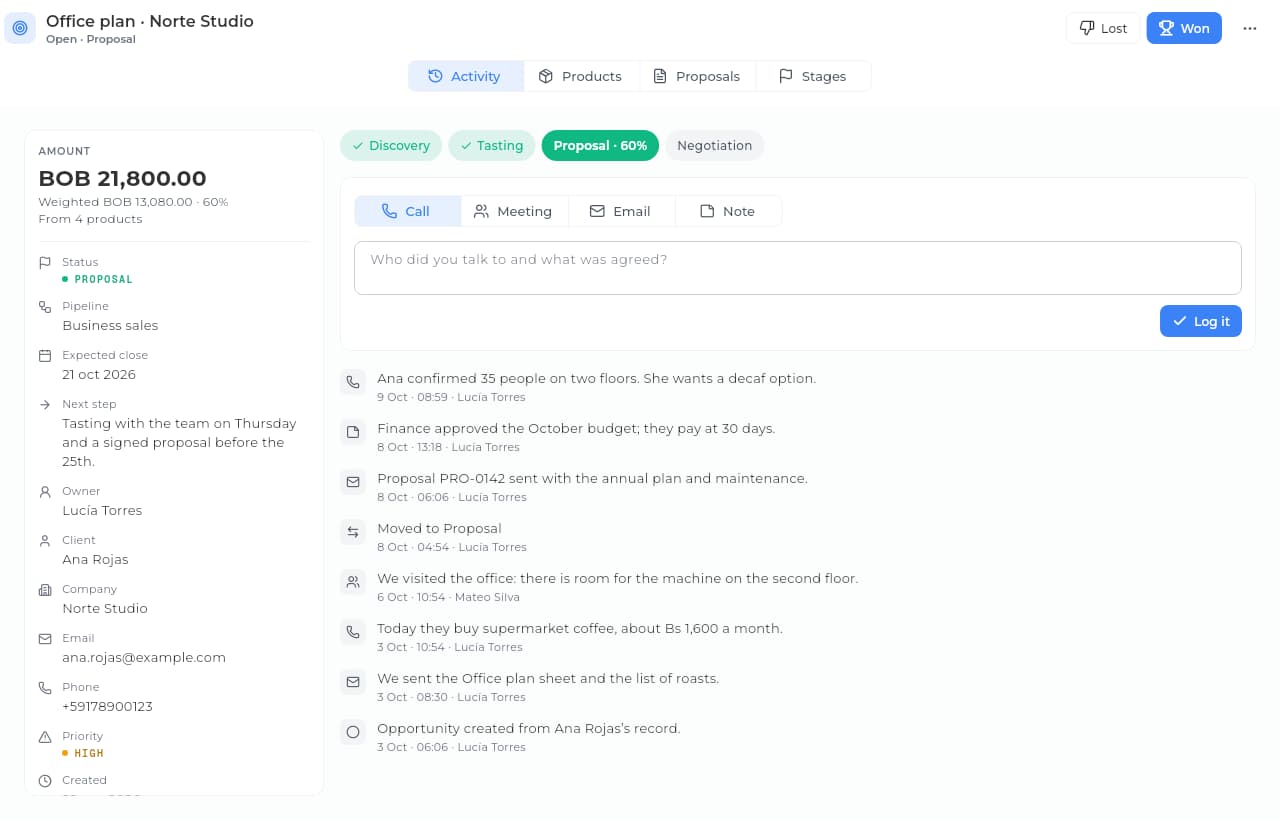
Task: Click the arrow icon next to Next step
Action: tap(45, 405)
